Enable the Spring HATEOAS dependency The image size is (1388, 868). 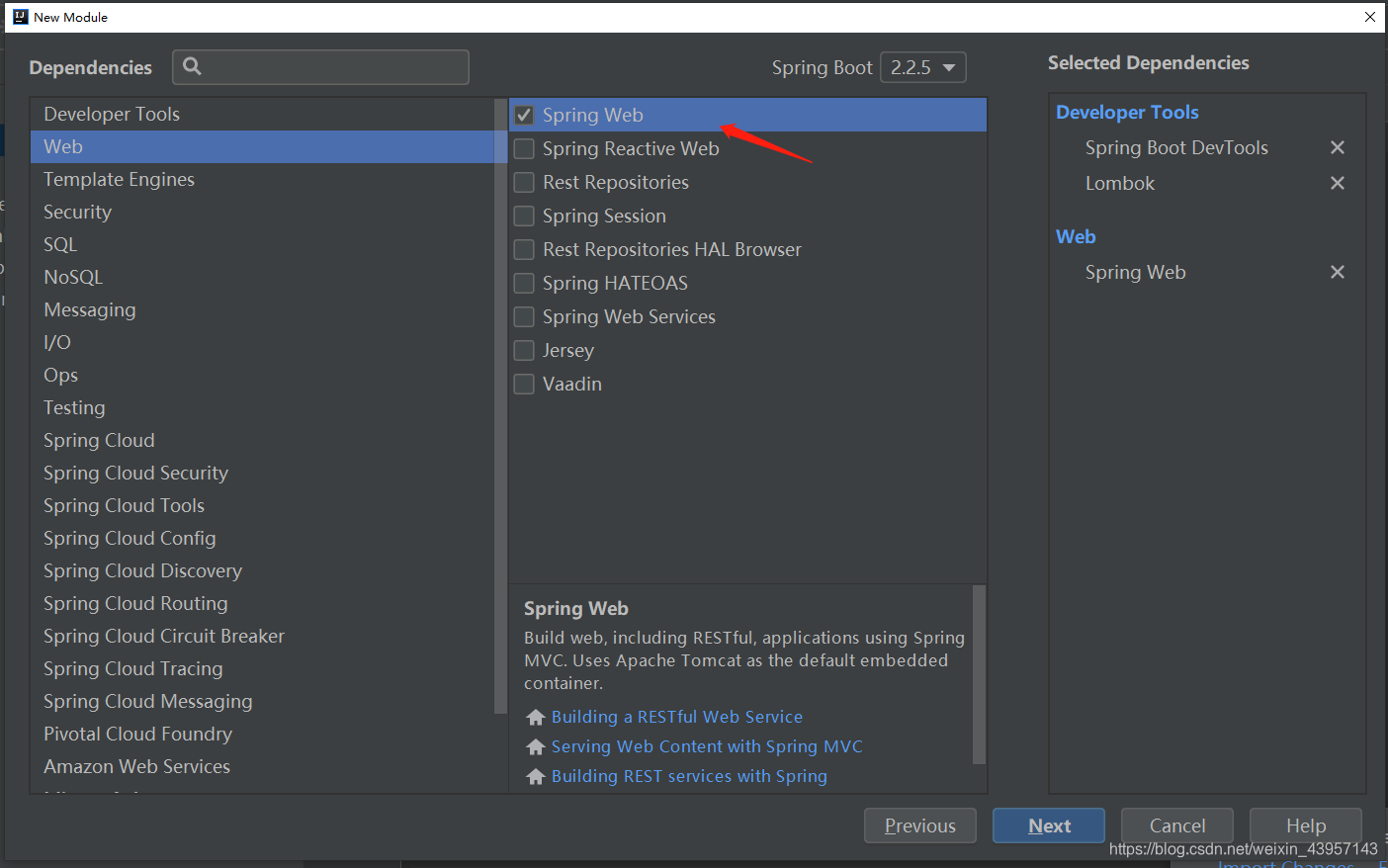(525, 283)
